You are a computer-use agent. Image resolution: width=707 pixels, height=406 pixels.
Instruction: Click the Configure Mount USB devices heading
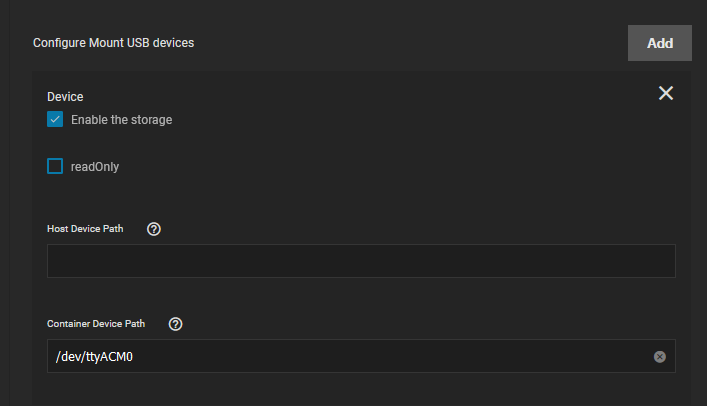tap(114, 43)
